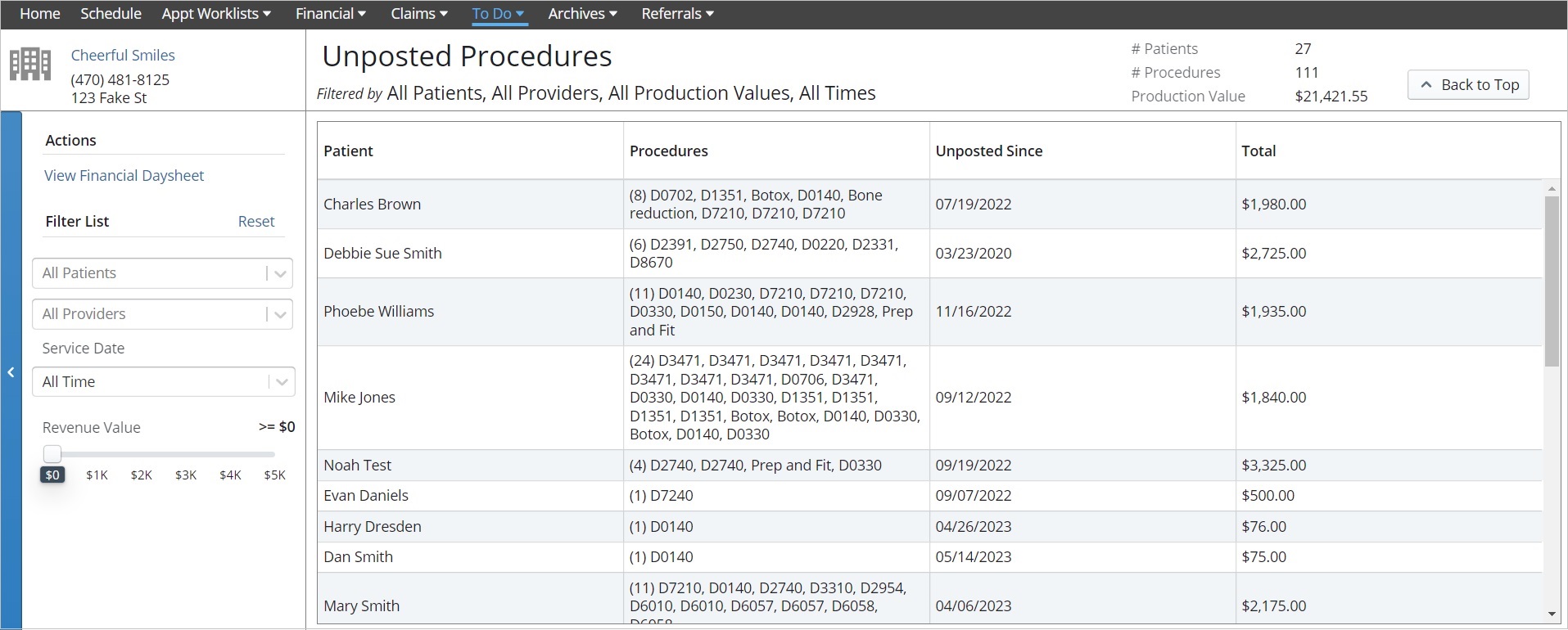Select the $3K mark on revenue slider
Viewport: 1568px width, 630px height.
(x=186, y=475)
